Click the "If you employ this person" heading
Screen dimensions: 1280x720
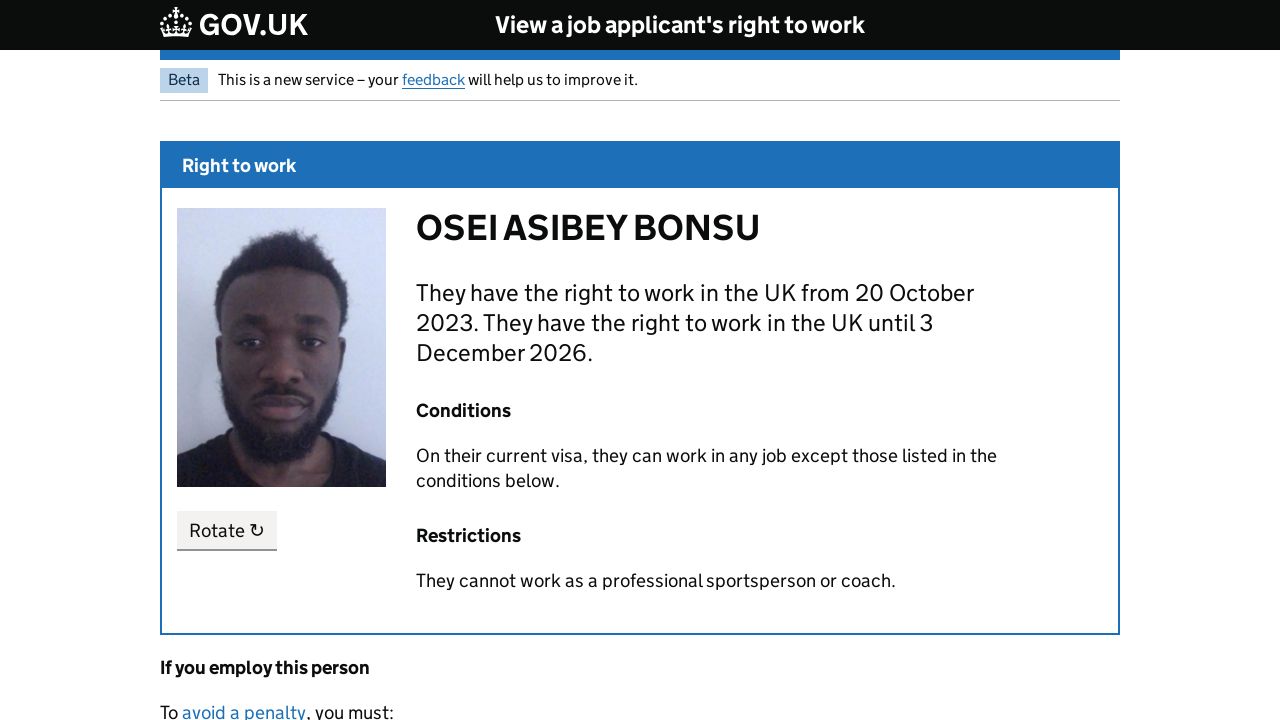[x=265, y=668]
